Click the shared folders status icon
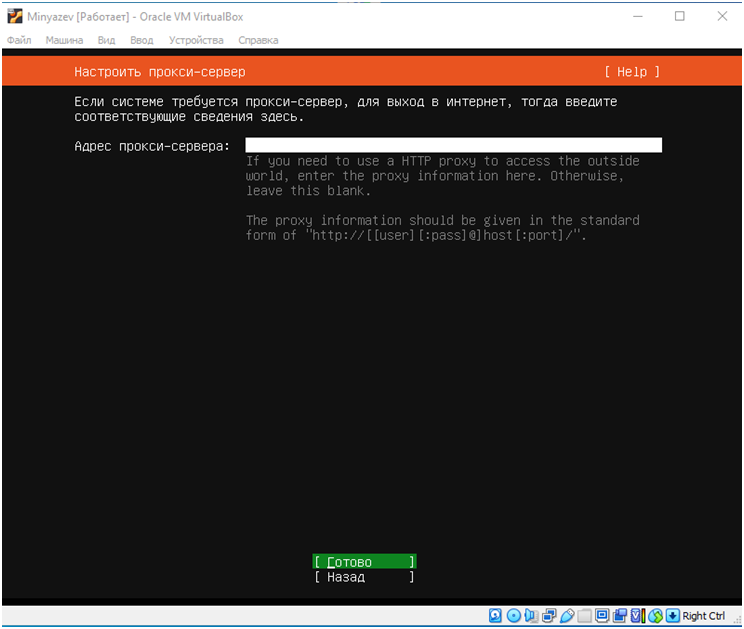This screenshot has height=629, width=744. point(585,616)
